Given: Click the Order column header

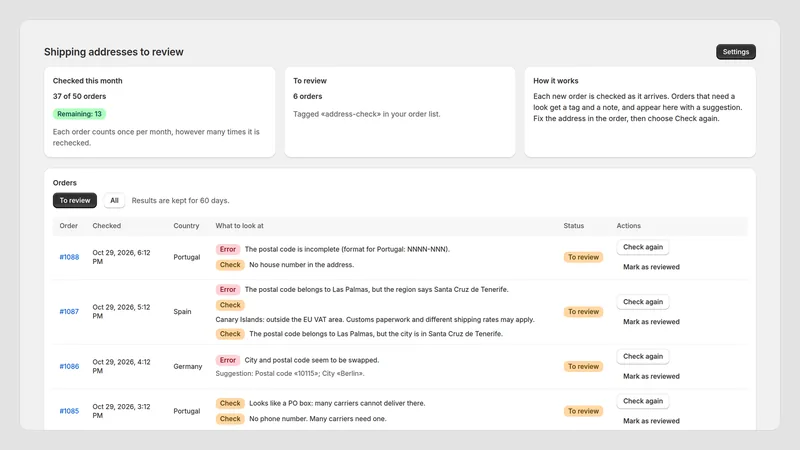Looking at the screenshot, I should (x=68, y=226).
